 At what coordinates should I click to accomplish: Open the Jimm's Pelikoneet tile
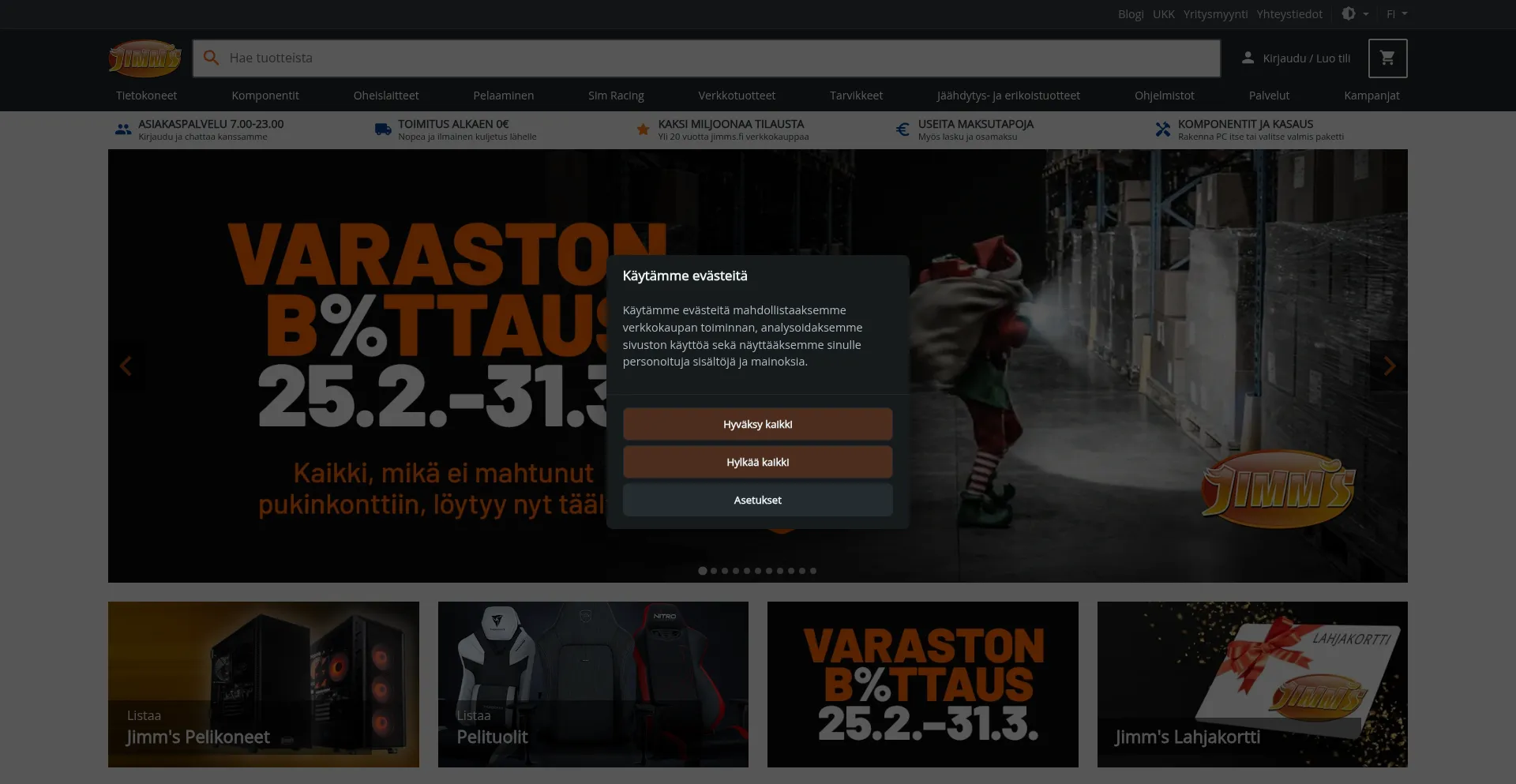pyautogui.click(x=264, y=685)
